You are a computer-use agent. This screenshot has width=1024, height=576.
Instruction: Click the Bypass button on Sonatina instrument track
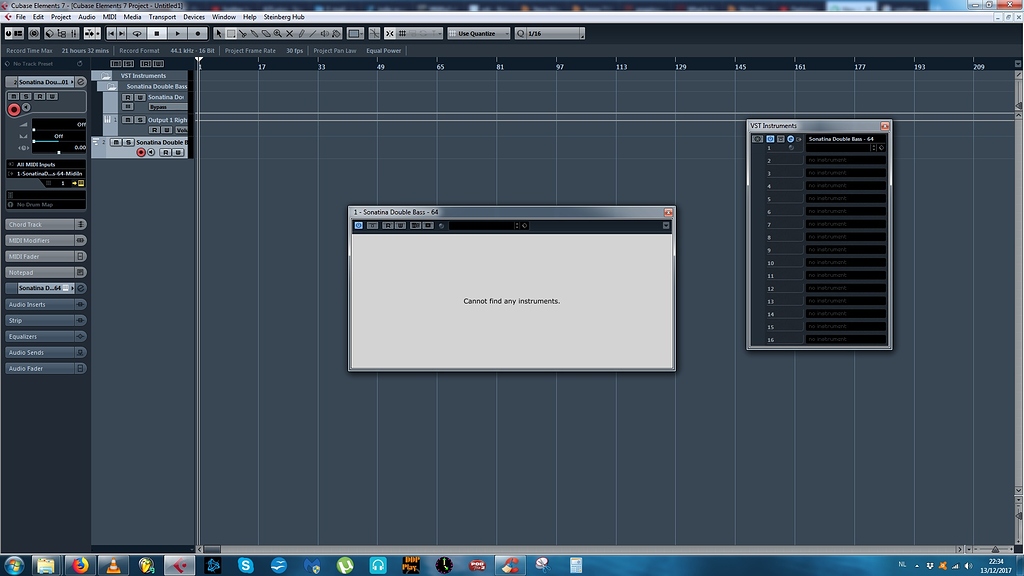pos(168,107)
